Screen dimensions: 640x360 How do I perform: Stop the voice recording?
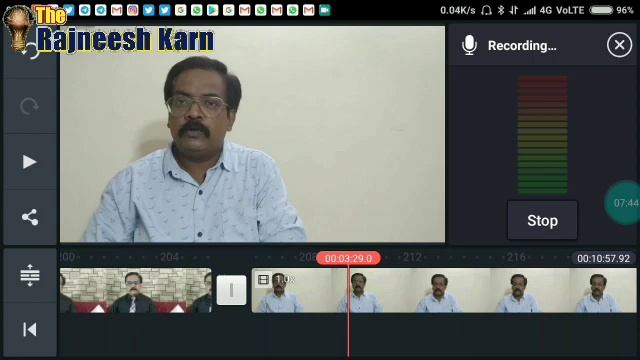click(542, 220)
